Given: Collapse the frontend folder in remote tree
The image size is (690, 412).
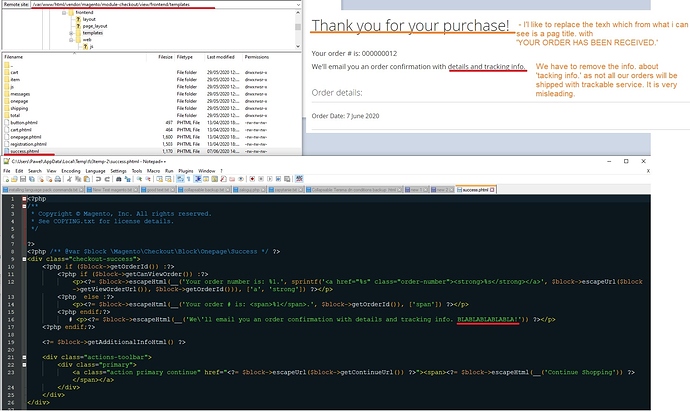Looking at the screenshot, I should [64, 13].
